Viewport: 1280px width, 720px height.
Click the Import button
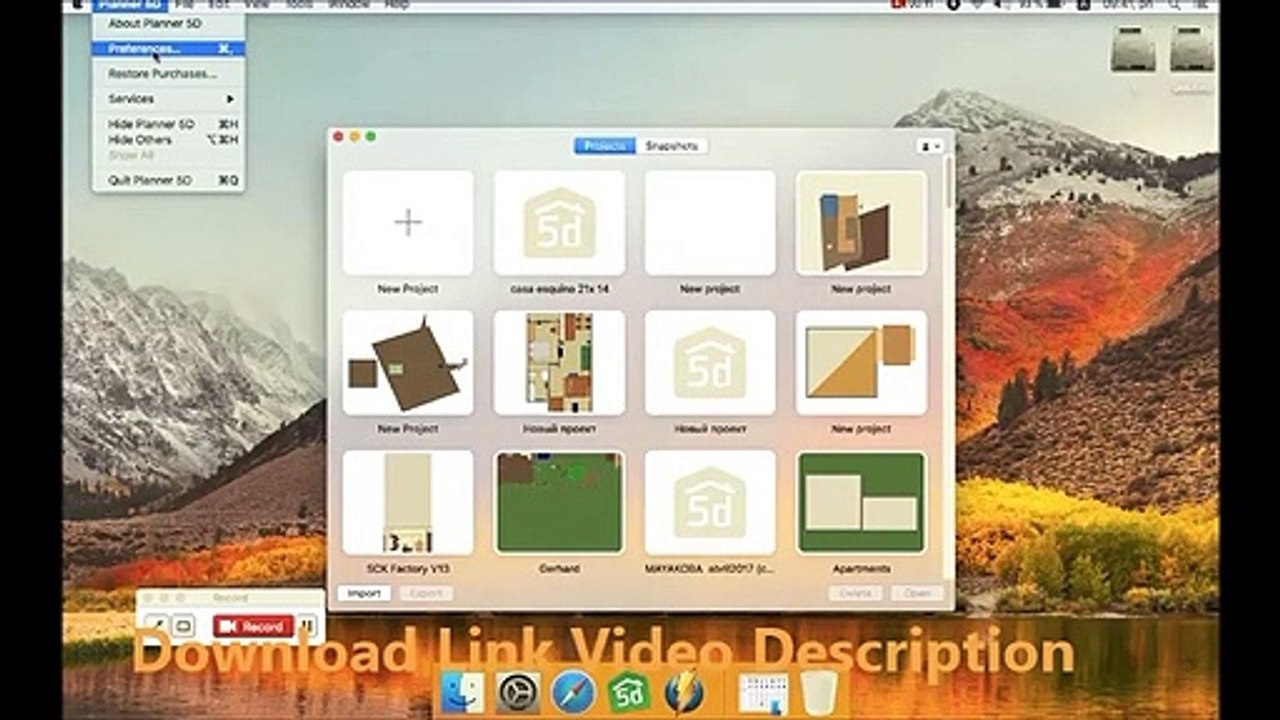[364, 593]
